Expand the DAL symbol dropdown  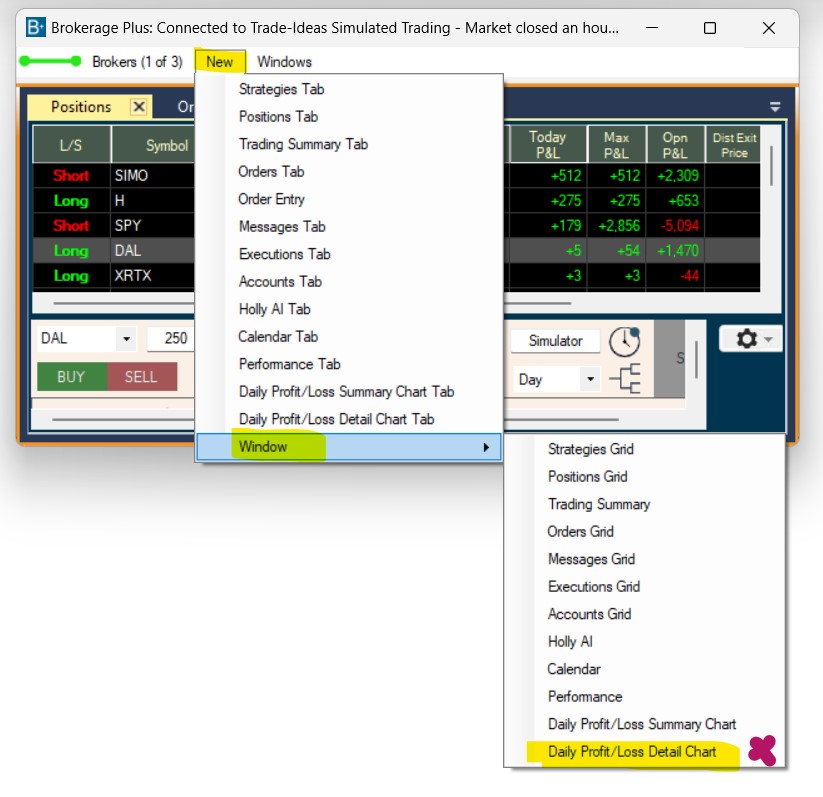coord(126,339)
